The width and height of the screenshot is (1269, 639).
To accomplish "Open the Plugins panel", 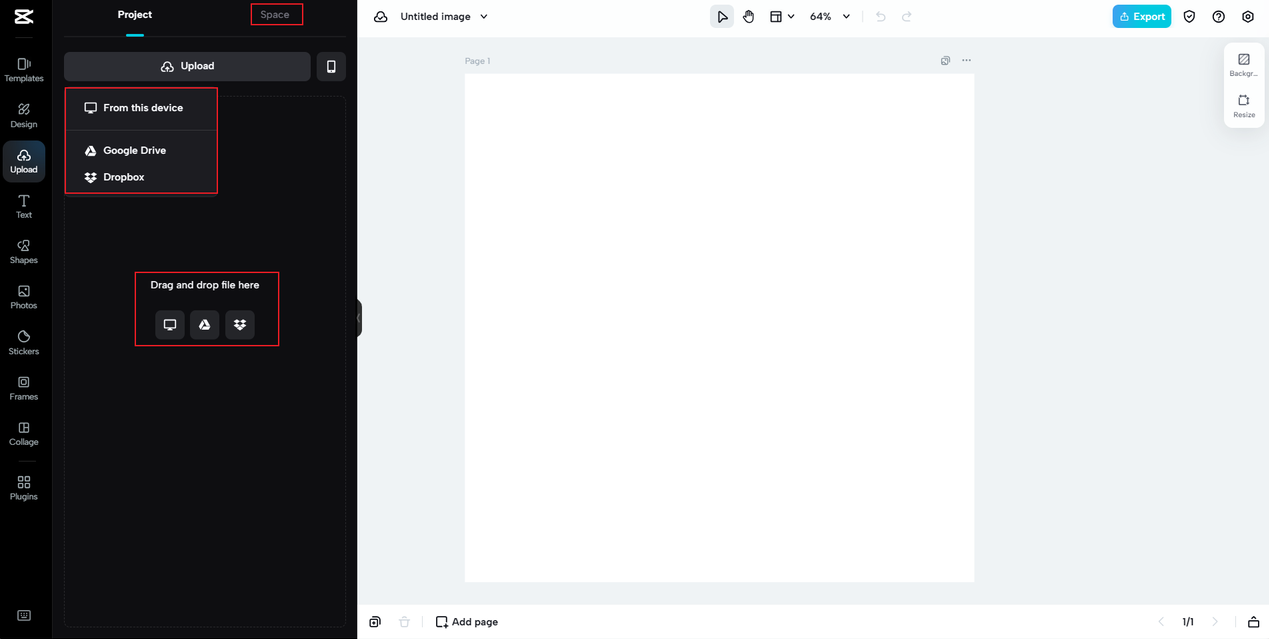I will [24, 488].
